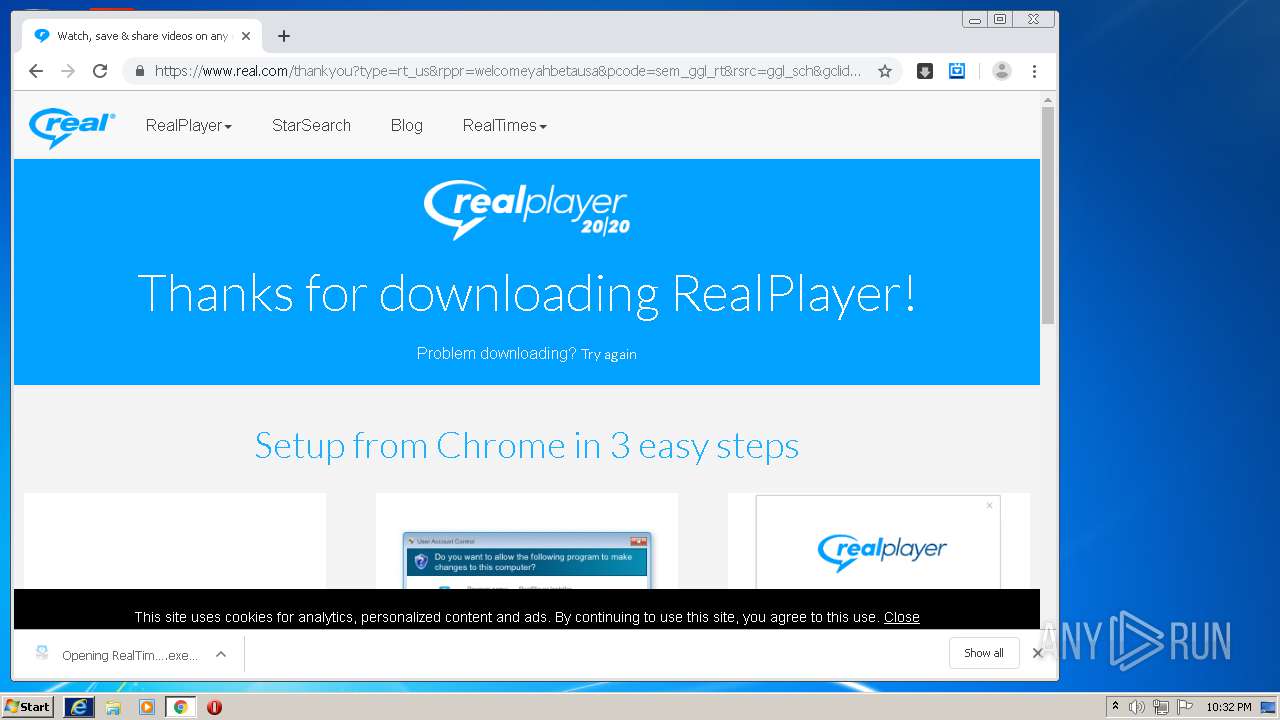
Task: Click the scrollbar up arrow
Action: click(x=1048, y=100)
